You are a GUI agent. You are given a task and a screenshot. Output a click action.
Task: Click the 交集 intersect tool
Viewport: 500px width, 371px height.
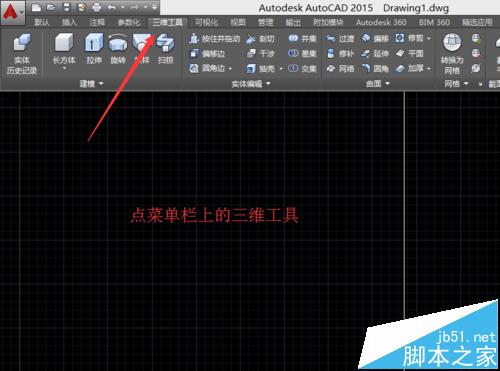tap(302, 69)
